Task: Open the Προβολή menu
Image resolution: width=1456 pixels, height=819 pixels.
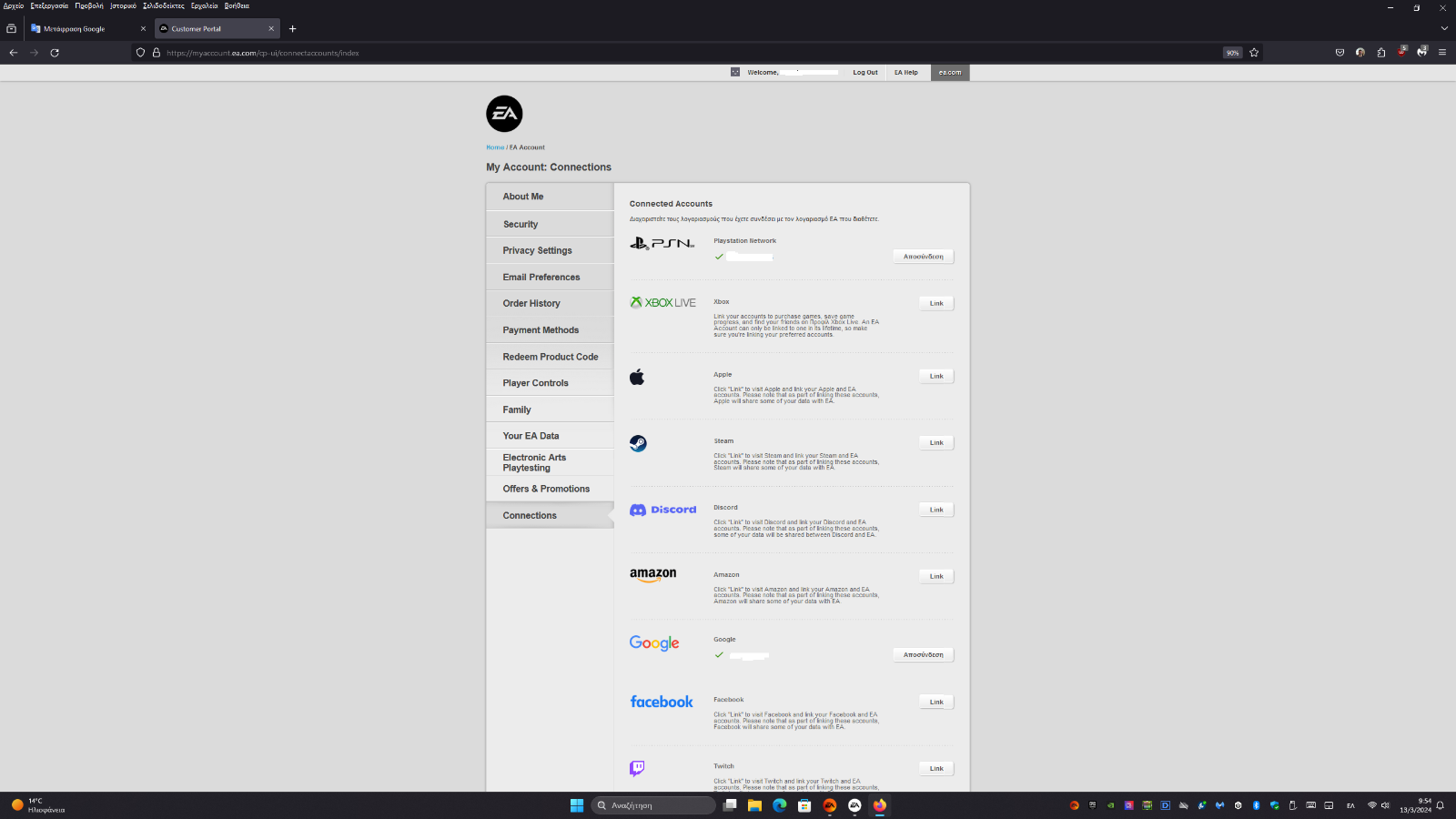Action: point(89,5)
